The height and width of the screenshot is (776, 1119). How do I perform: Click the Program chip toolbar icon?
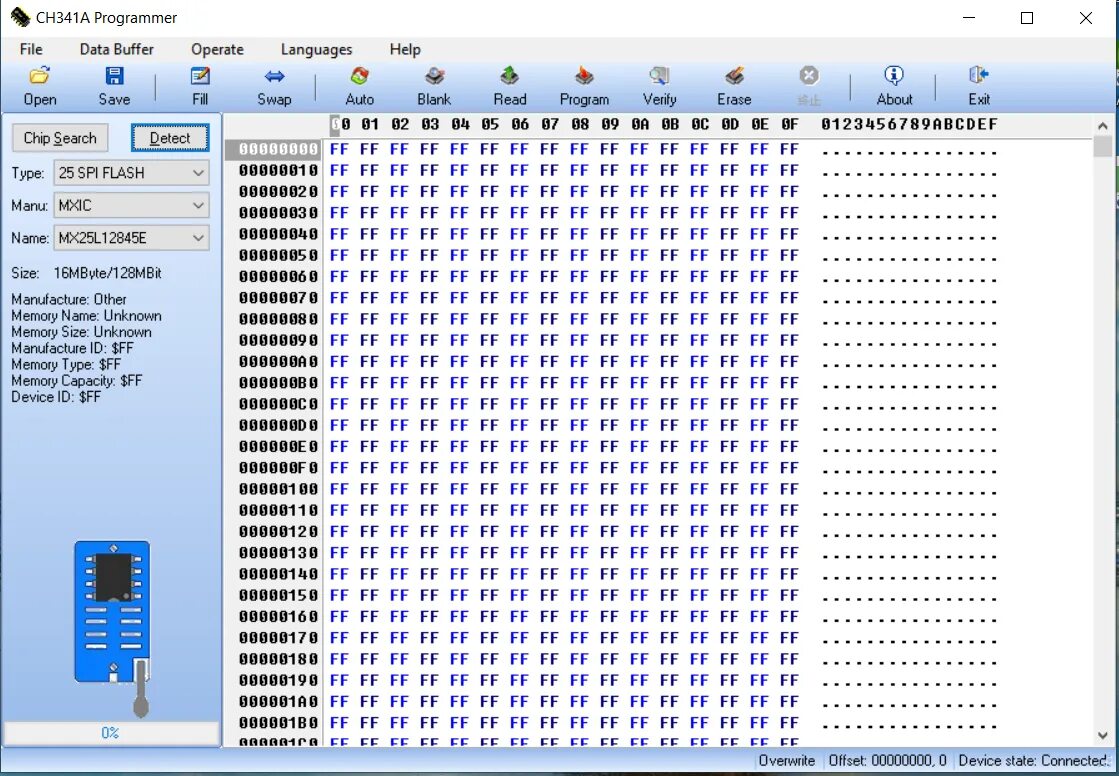click(x=584, y=76)
